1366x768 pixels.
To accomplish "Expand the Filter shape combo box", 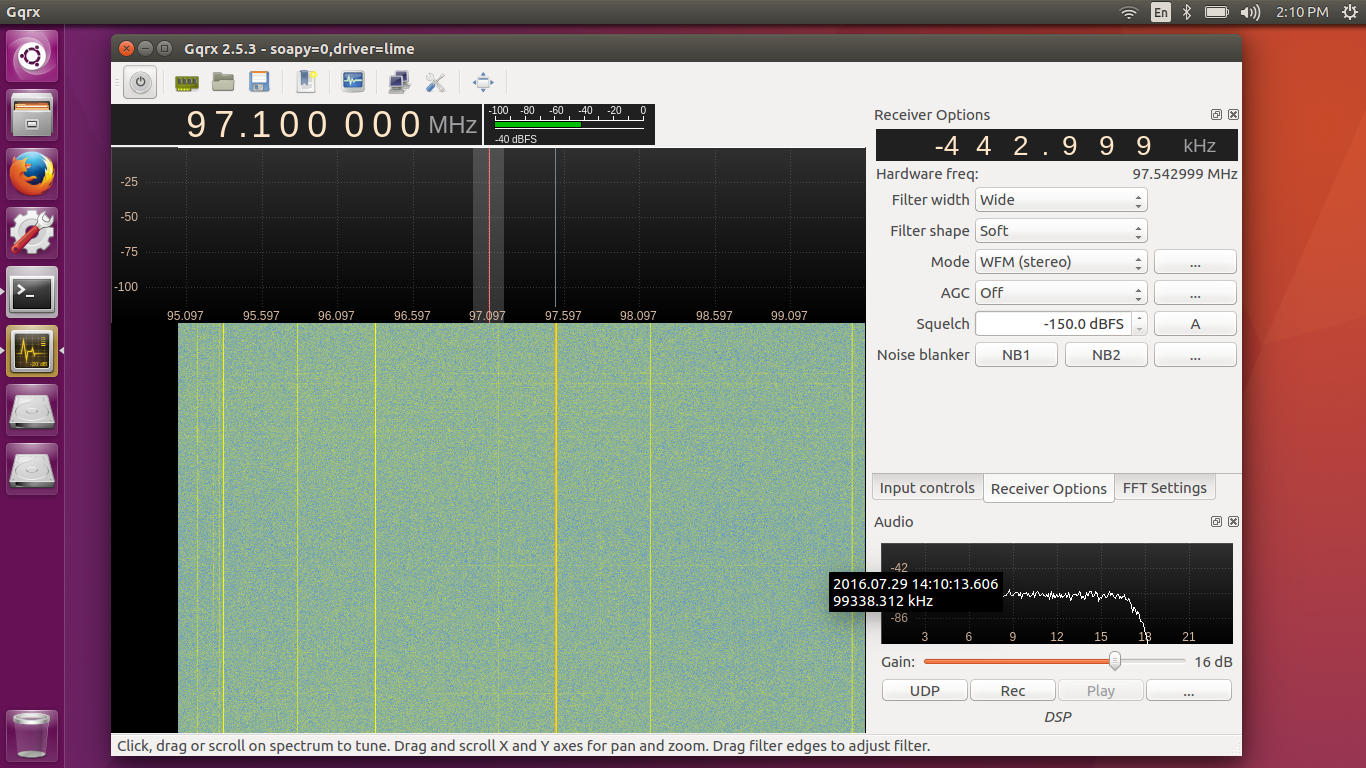I will coord(1061,231).
